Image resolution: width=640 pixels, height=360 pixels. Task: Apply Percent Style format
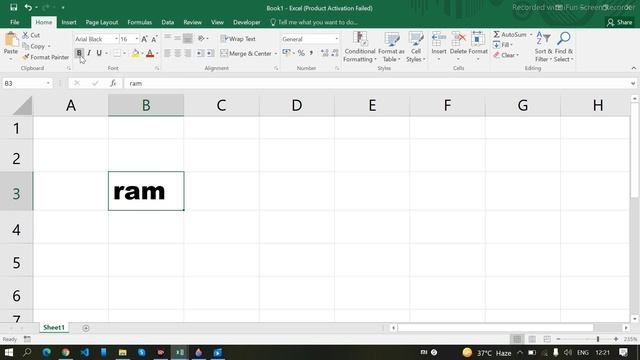[301, 53]
